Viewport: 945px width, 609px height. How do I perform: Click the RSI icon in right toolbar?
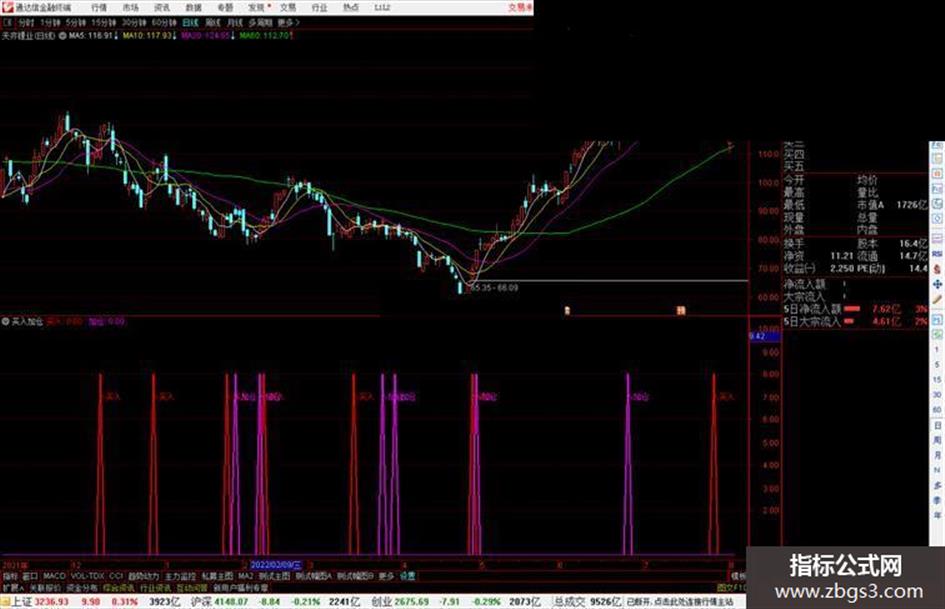938,254
